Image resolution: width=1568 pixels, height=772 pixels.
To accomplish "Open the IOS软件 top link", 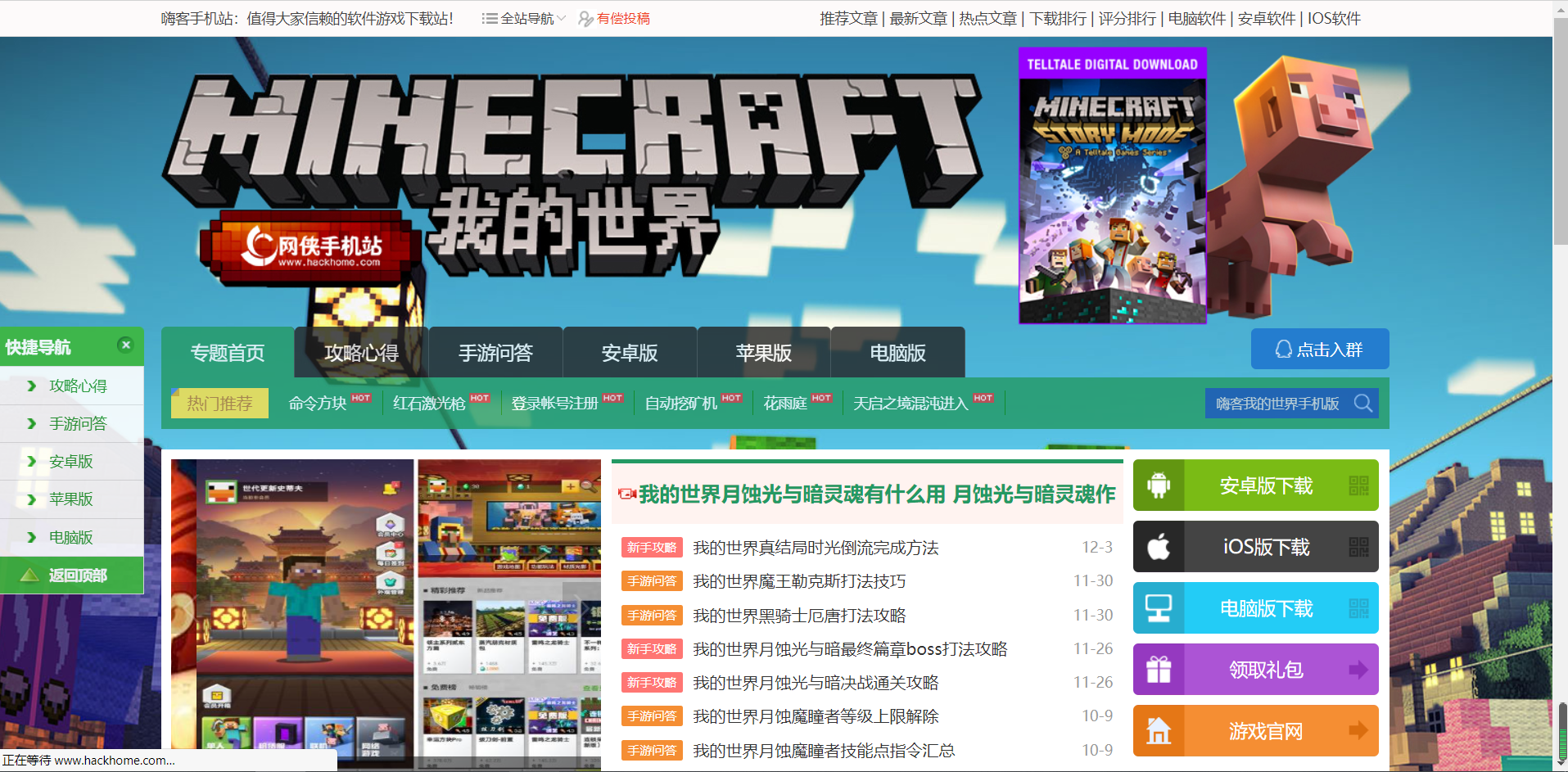I will pos(1334,18).
